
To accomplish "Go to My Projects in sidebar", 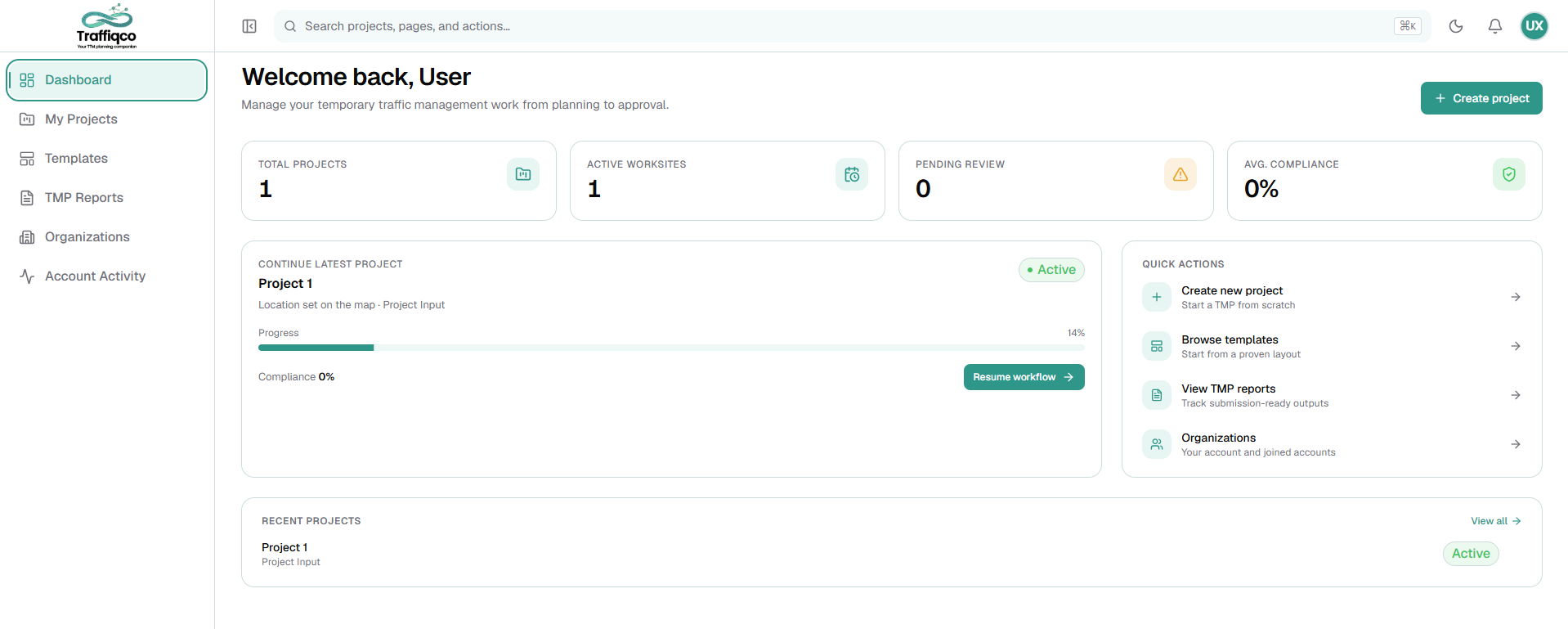I will (106, 119).
